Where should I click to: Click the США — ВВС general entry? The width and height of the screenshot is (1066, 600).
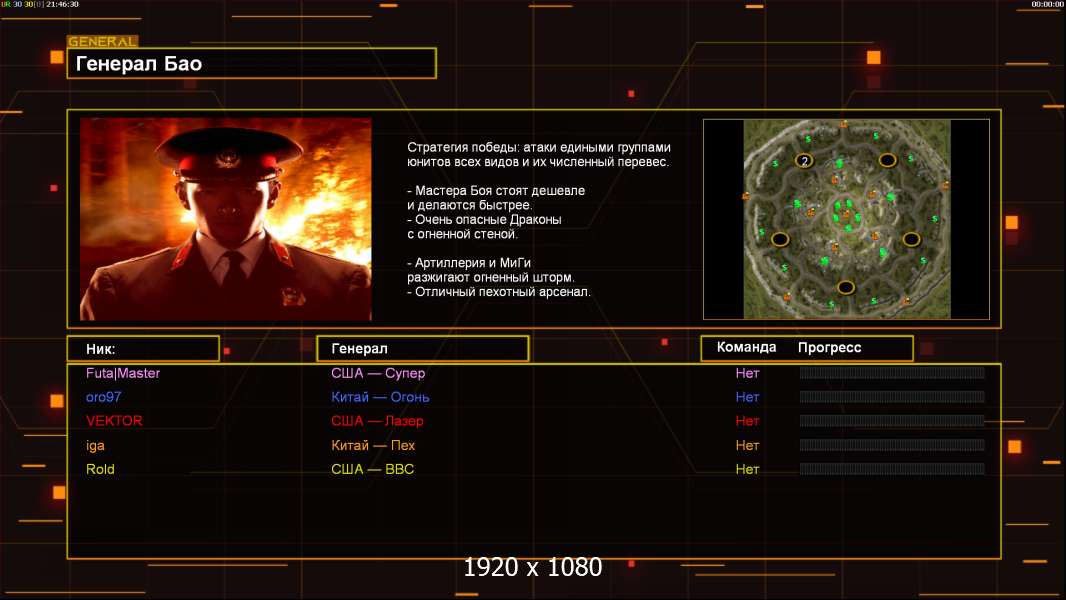pyautogui.click(x=373, y=469)
